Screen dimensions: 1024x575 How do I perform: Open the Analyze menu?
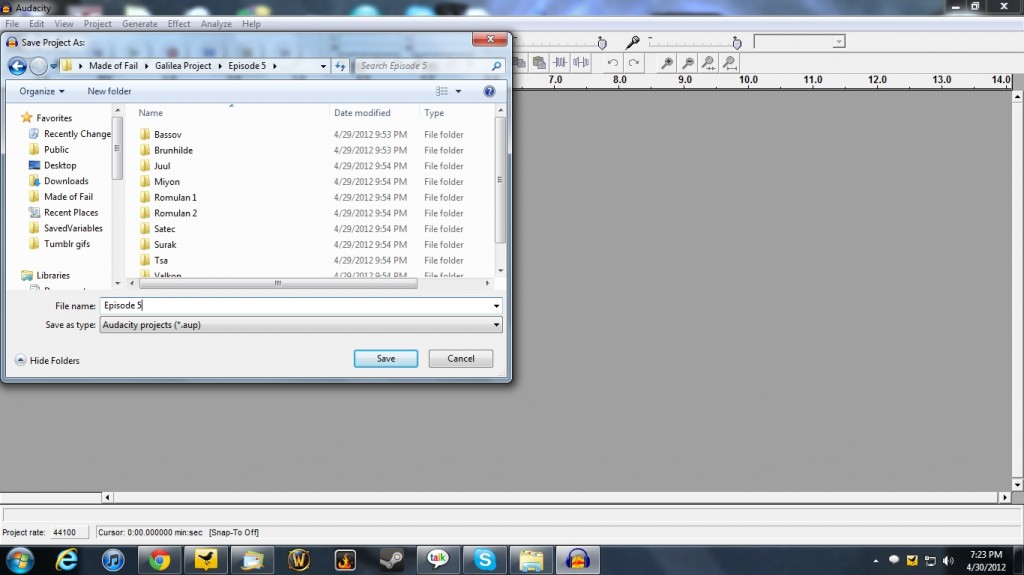tap(216, 24)
